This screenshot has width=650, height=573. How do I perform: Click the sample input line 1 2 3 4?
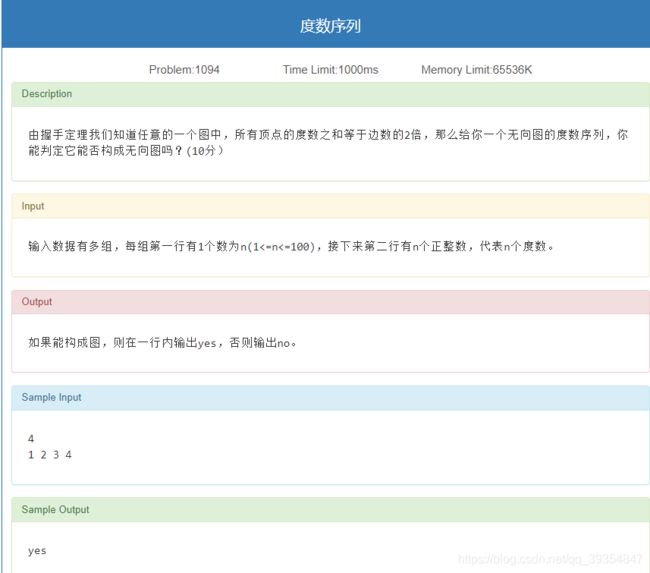click(x=50, y=455)
